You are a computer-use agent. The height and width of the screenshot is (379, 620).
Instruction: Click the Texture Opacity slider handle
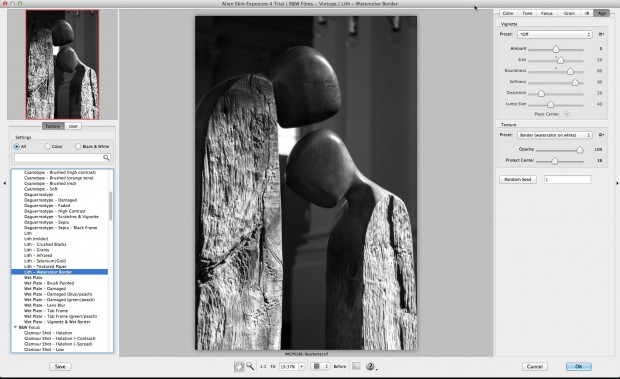pyautogui.click(x=580, y=150)
